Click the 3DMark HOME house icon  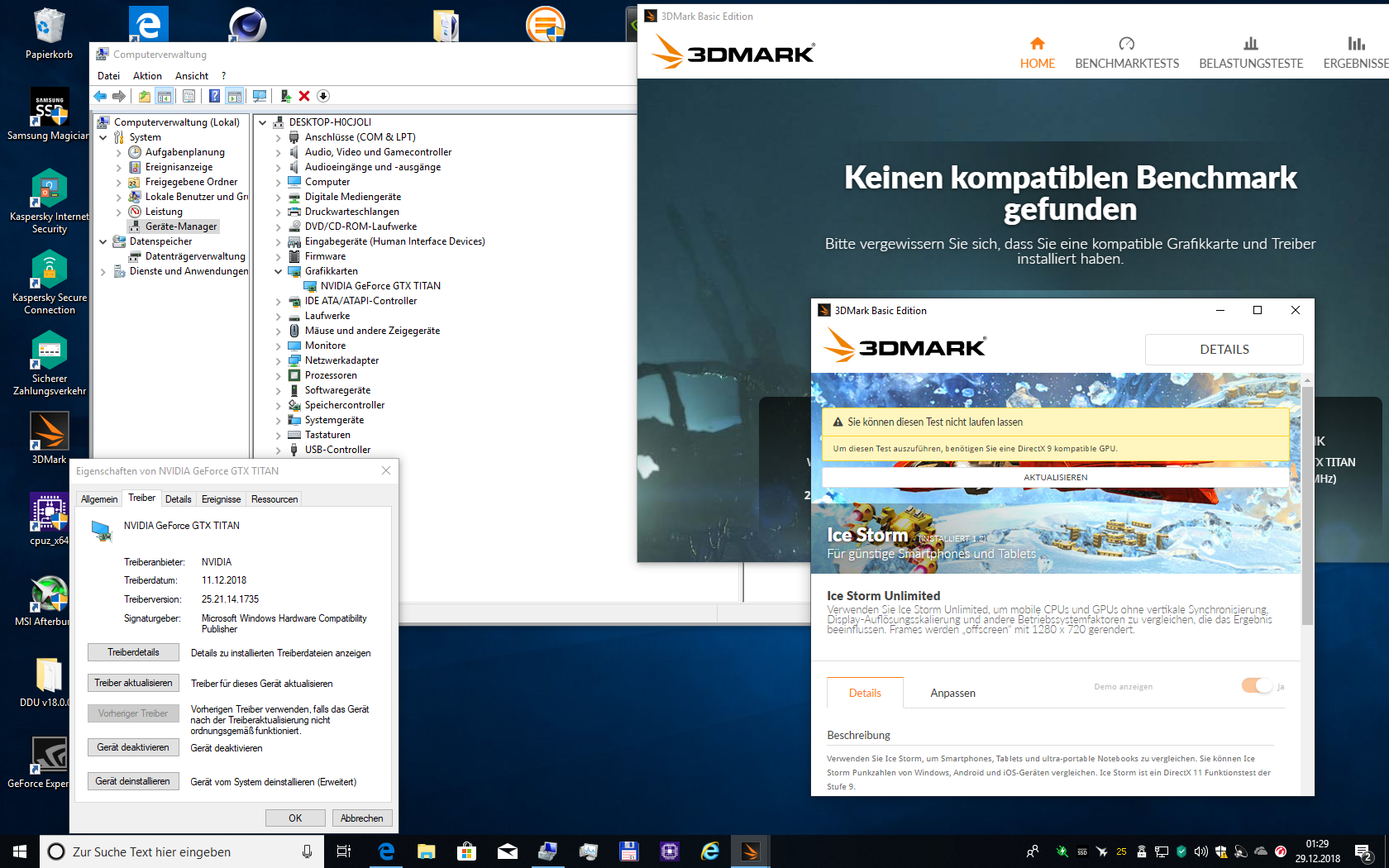pos(1037,43)
